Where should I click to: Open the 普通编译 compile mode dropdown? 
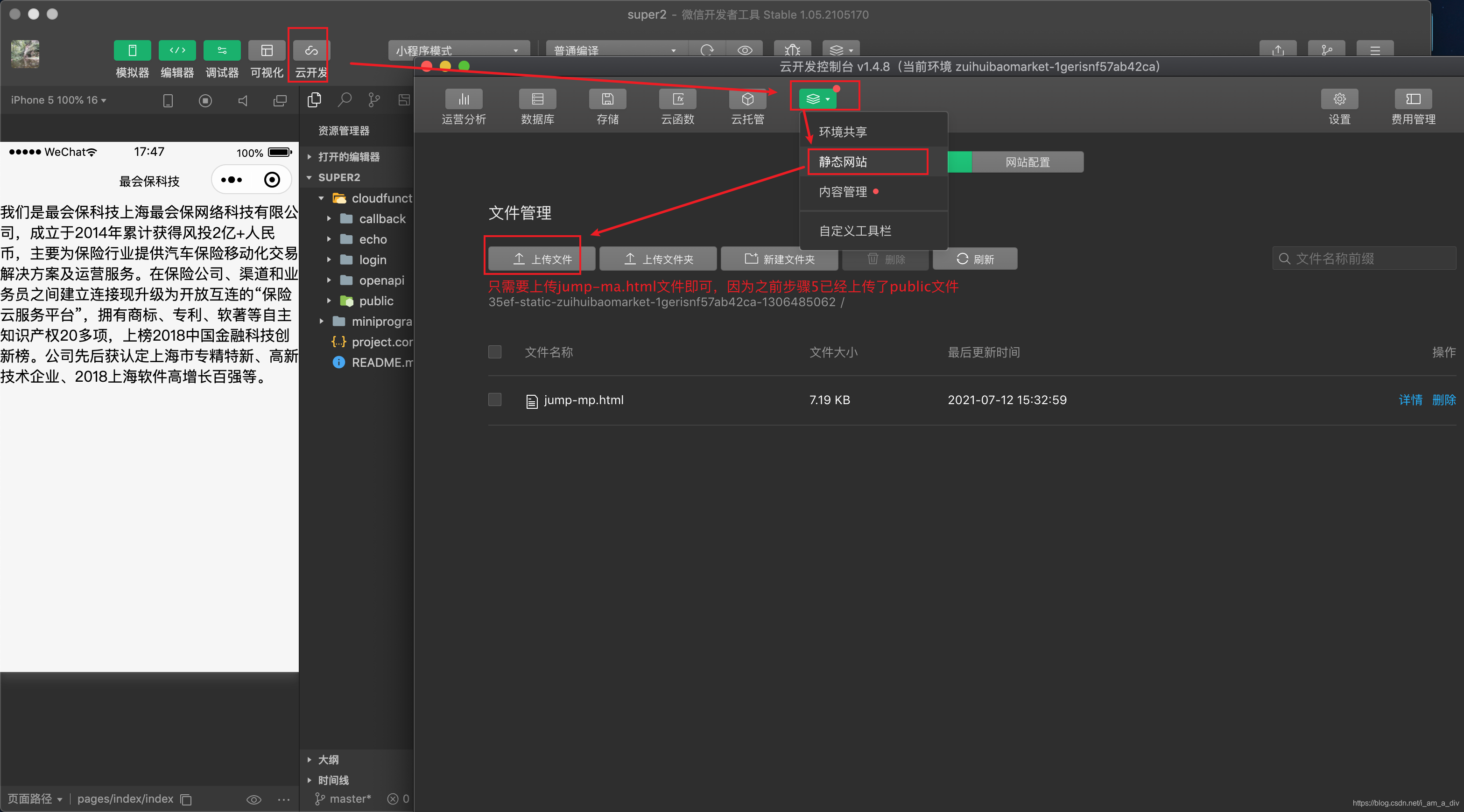point(617,50)
